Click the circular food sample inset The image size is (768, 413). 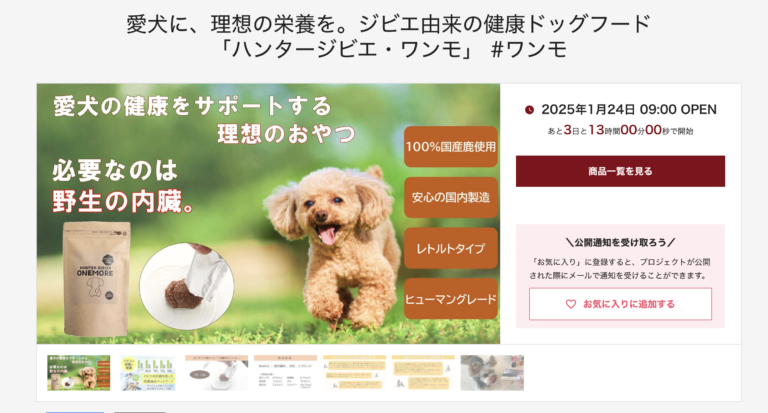tap(187, 286)
